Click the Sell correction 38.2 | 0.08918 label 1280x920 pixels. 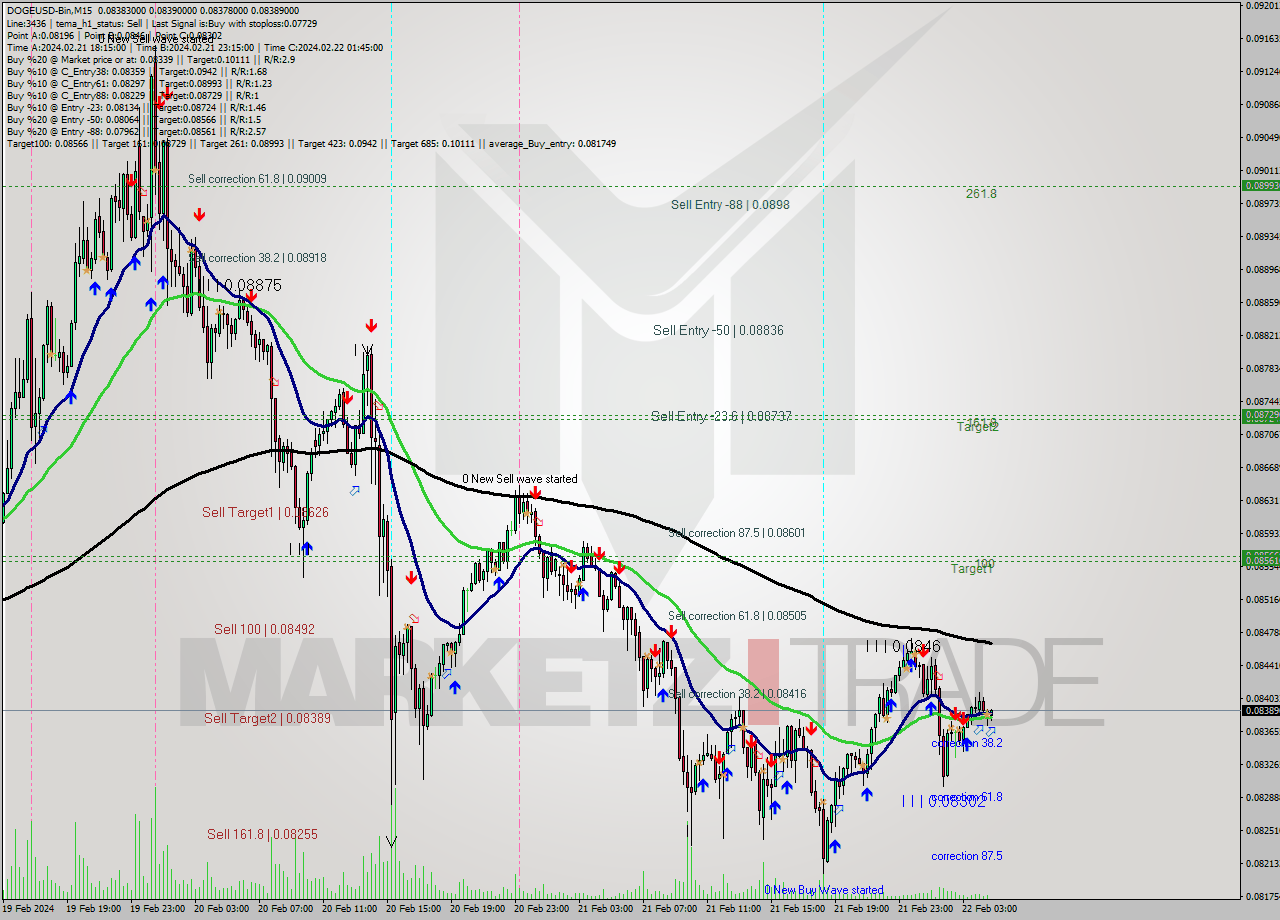pos(257,258)
